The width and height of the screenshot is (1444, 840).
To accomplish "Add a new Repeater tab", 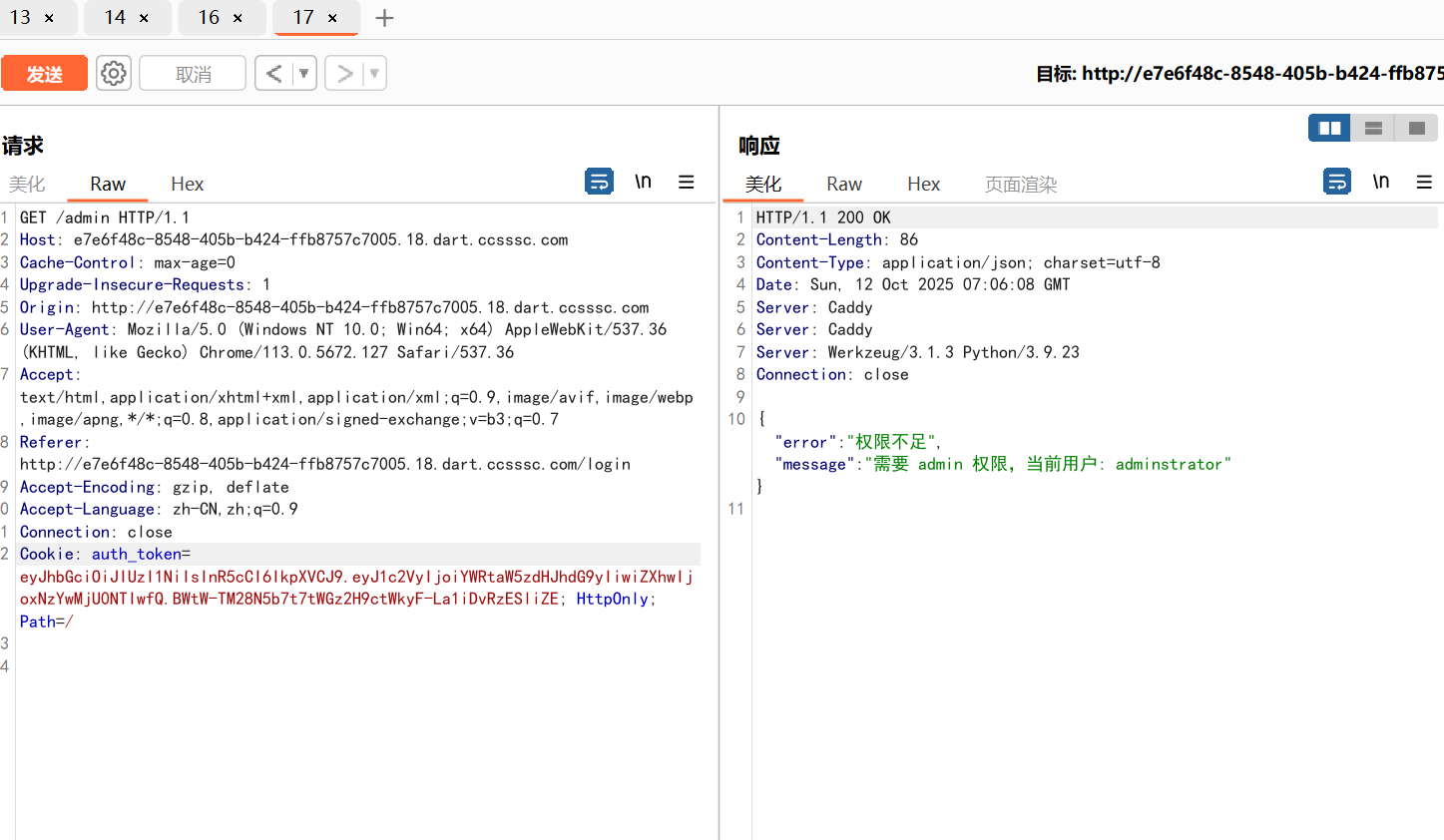I will point(384,18).
